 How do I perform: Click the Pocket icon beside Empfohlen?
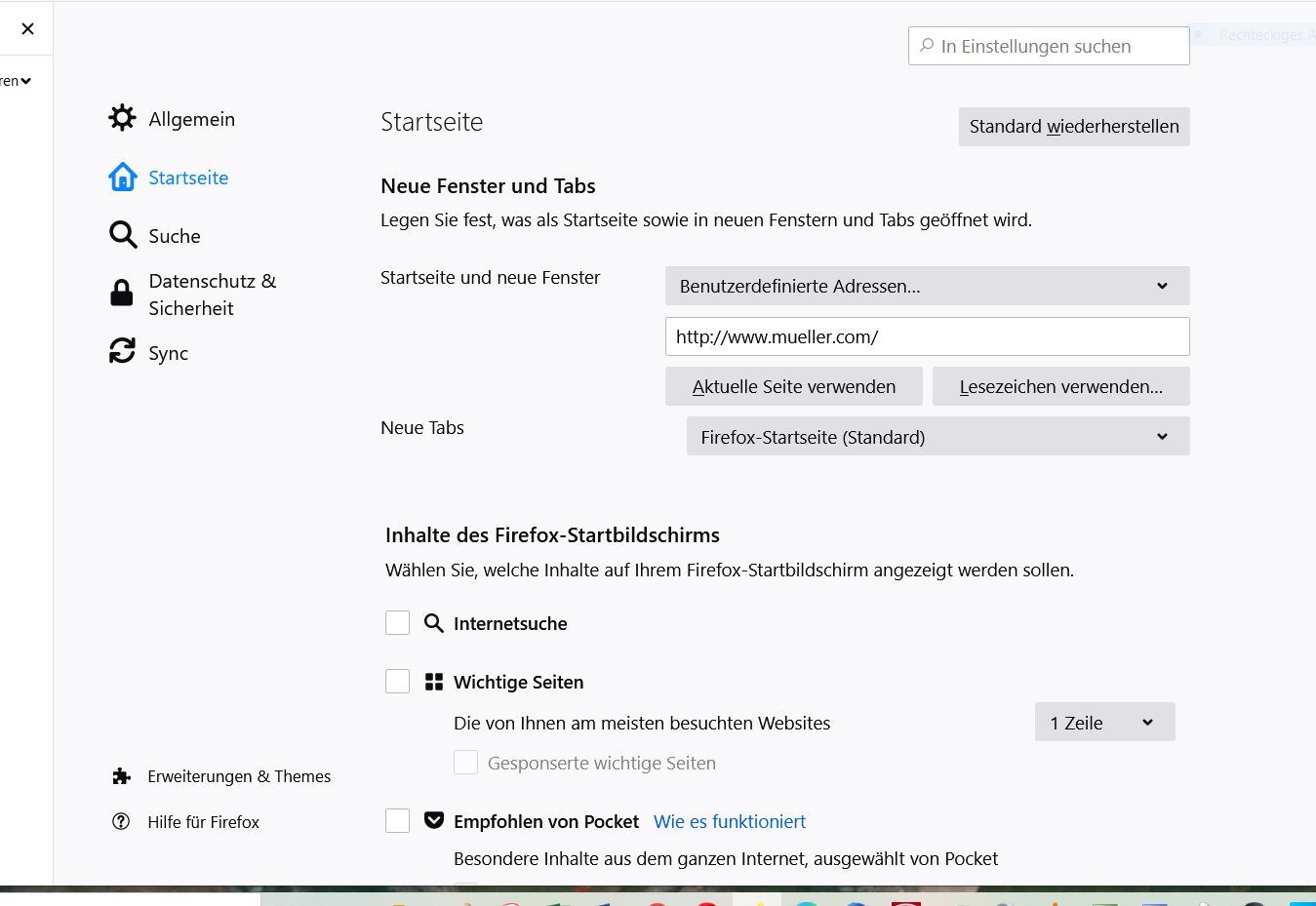point(434,820)
